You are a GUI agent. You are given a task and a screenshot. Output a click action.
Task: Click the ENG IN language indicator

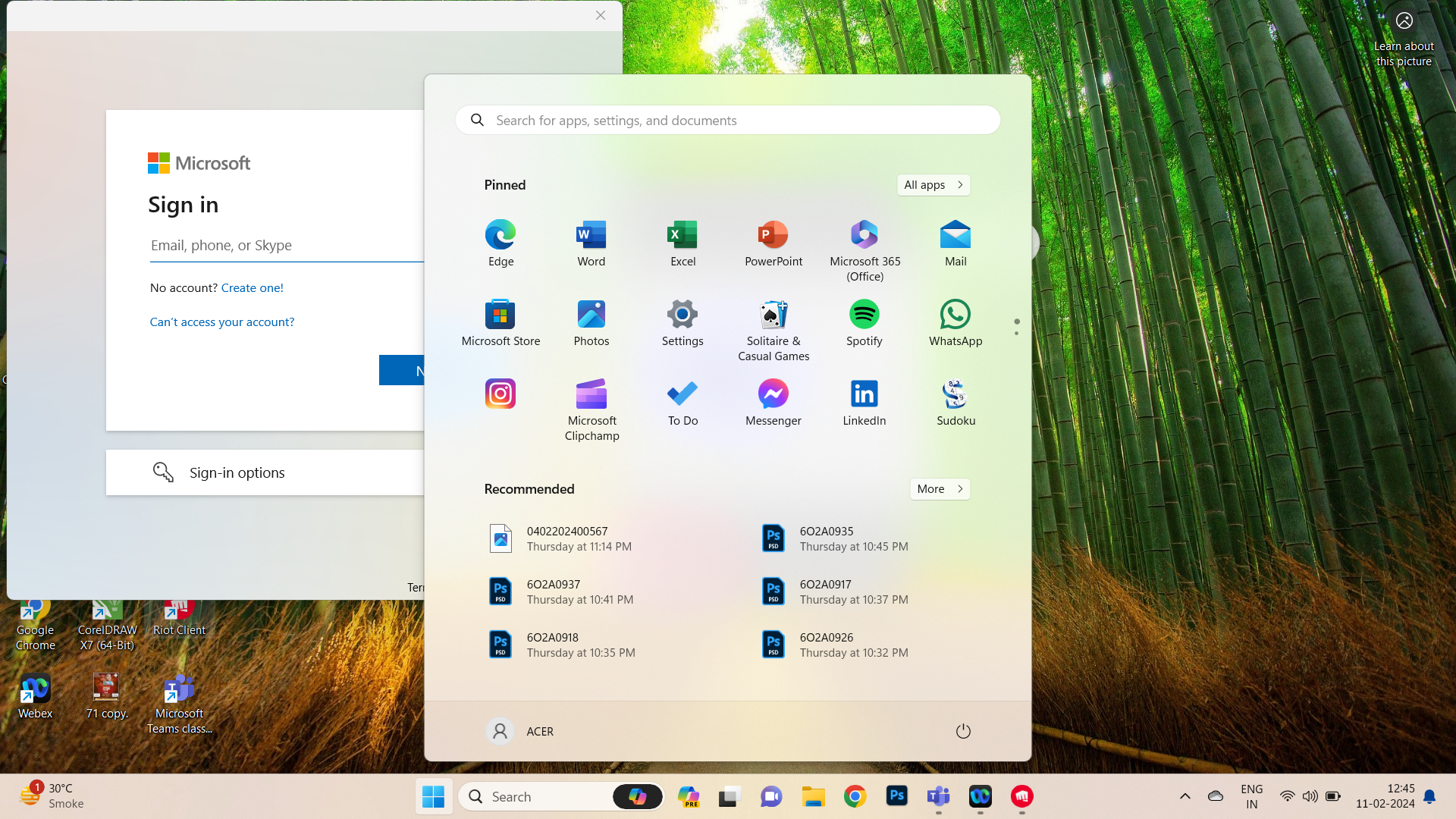(x=1251, y=796)
